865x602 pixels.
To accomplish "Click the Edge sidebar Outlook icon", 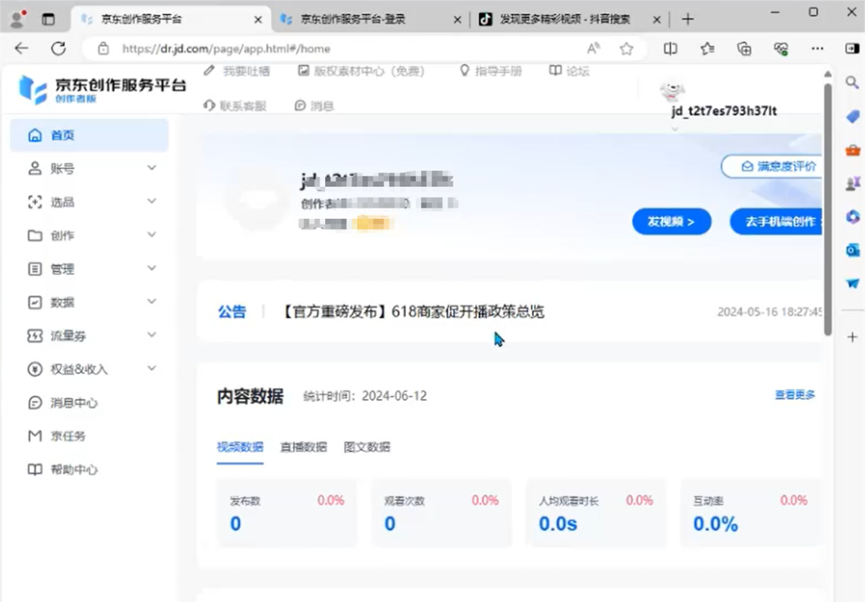I will tap(852, 250).
